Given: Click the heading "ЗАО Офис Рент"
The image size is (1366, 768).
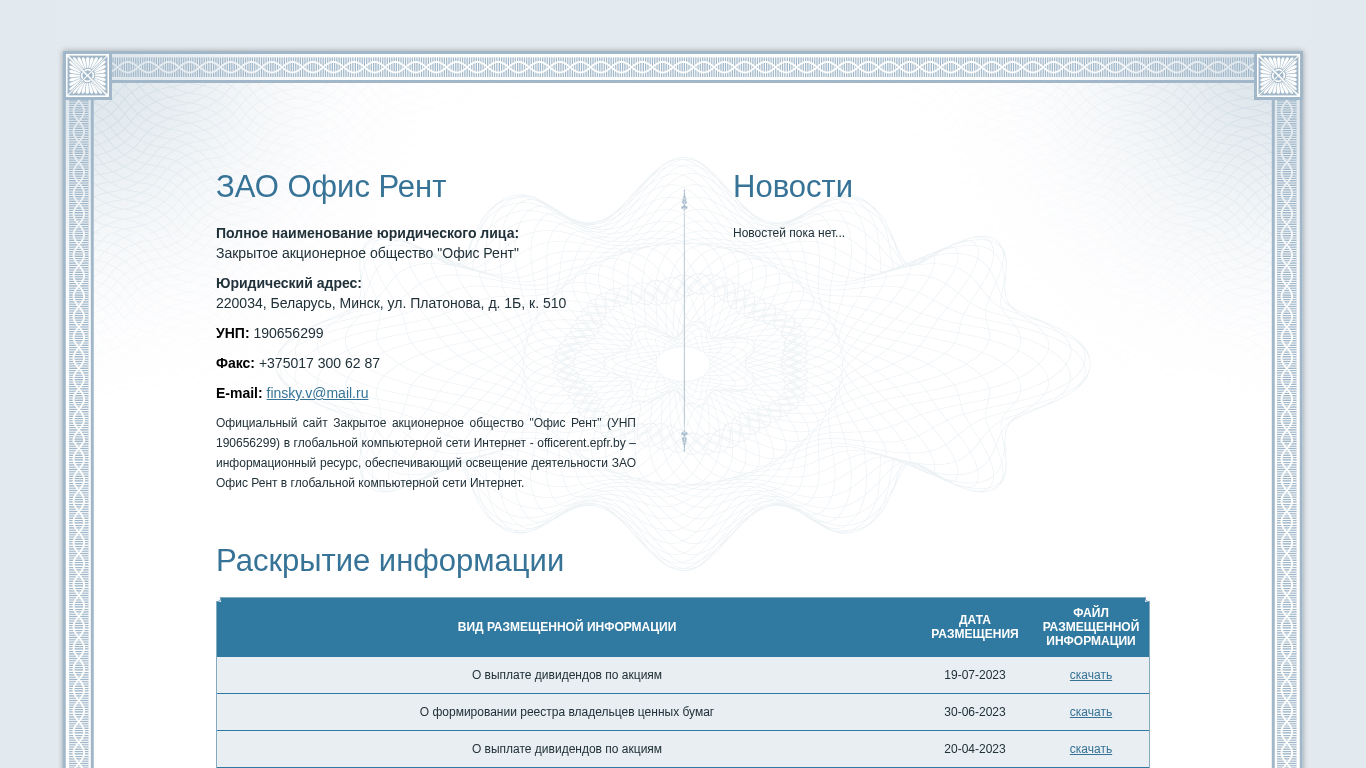Looking at the screenshot, I should coord(331,187).
